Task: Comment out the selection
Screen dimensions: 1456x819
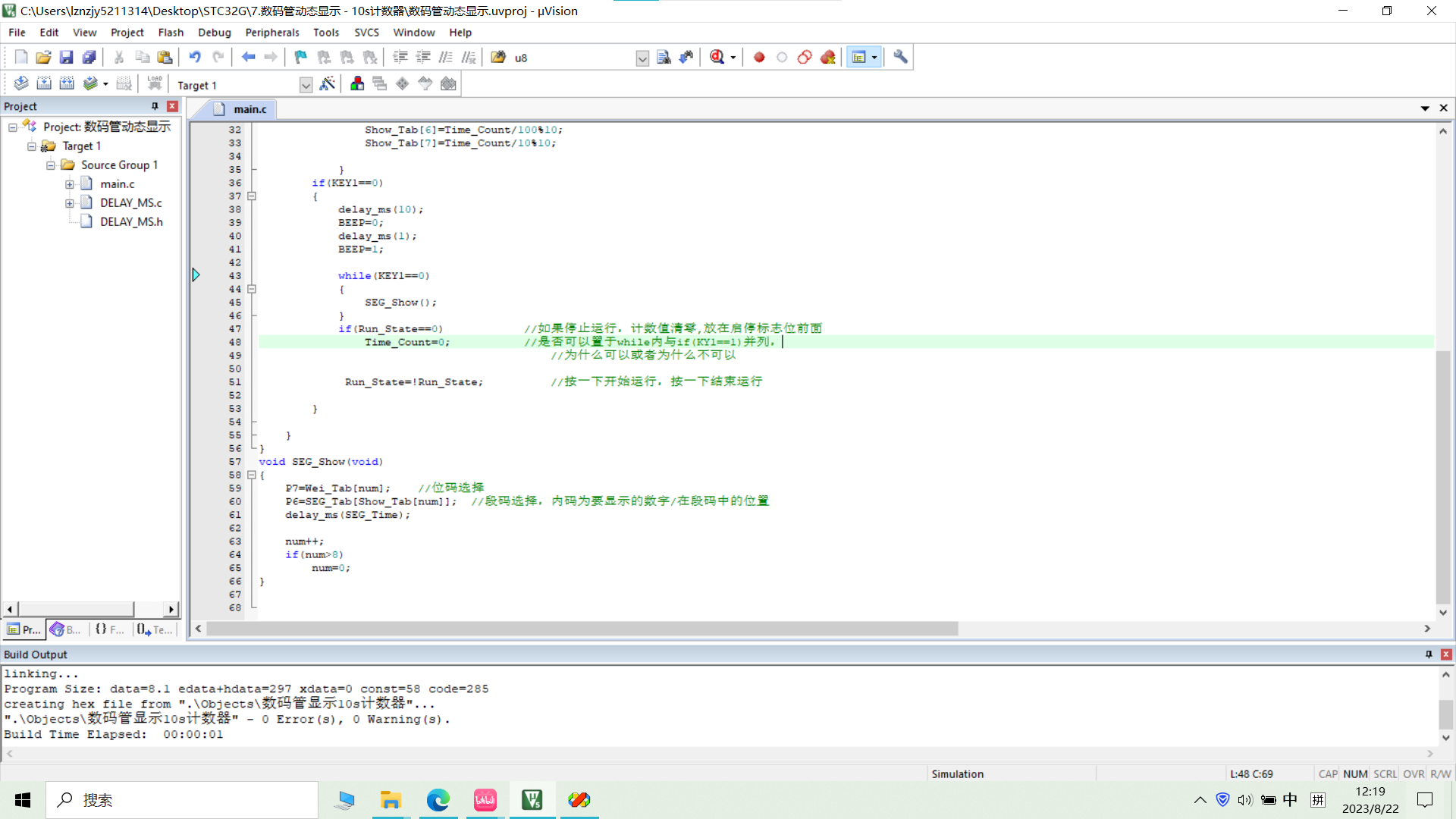Action: point(446,57)
